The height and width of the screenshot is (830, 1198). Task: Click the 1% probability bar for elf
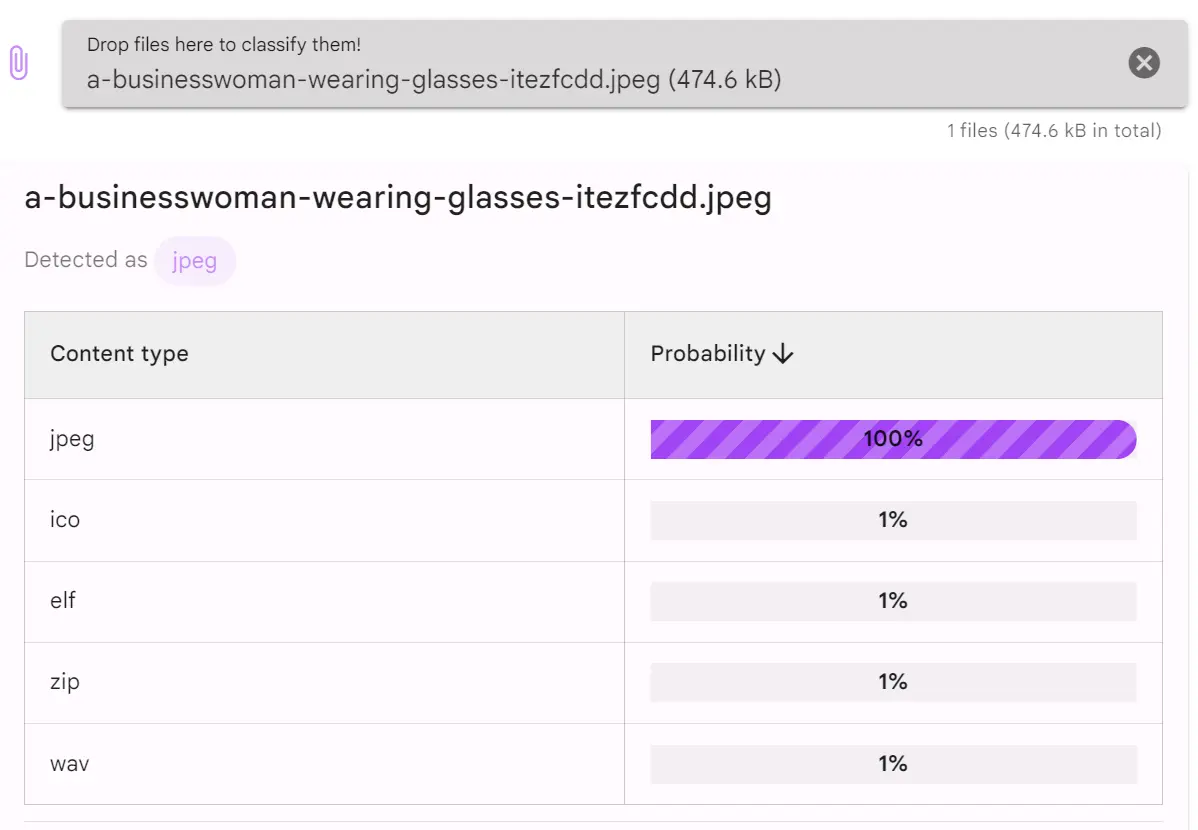tap(893, 601)
